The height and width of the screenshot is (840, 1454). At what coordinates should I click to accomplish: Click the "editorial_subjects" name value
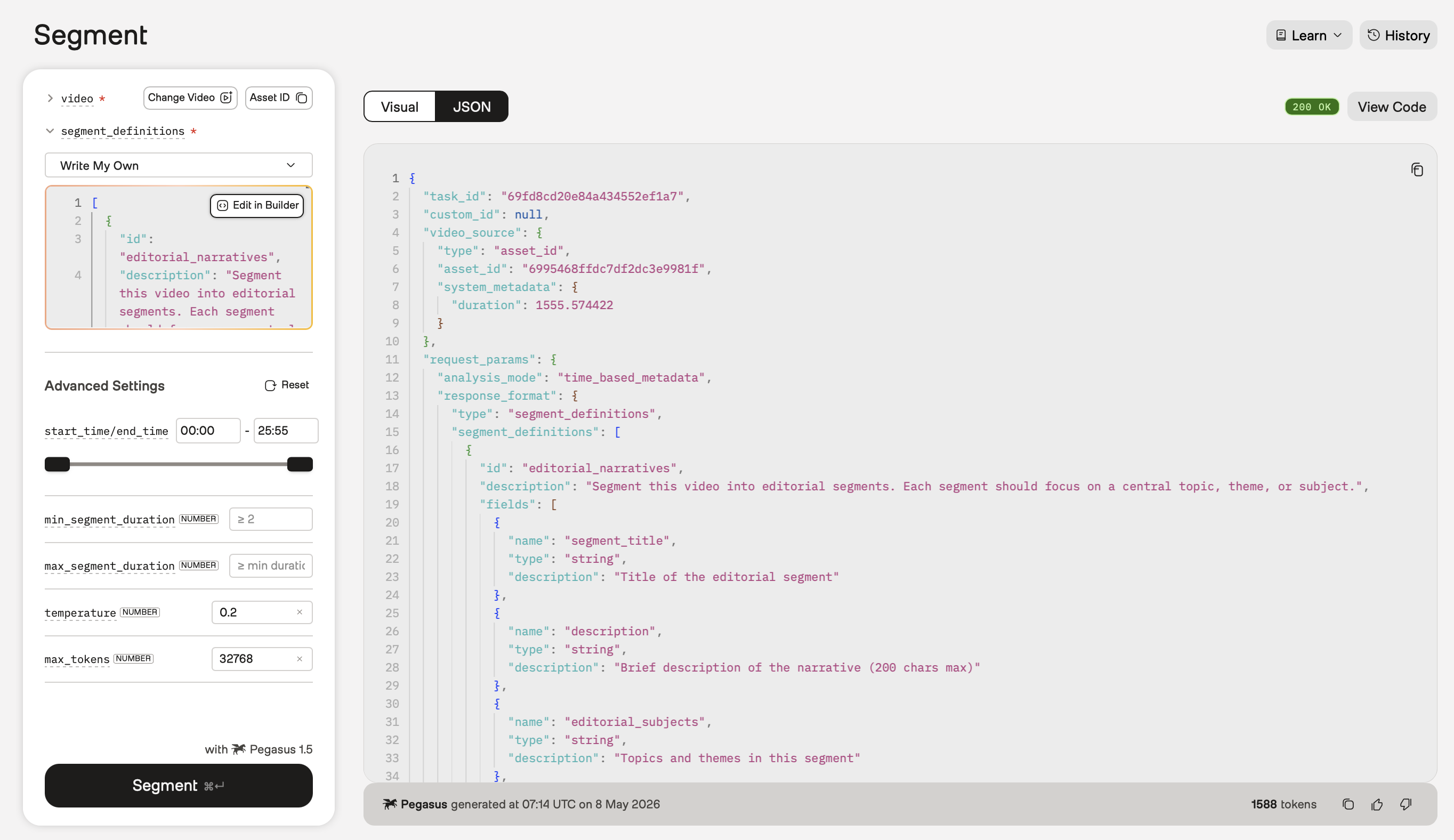pos(634,722)
